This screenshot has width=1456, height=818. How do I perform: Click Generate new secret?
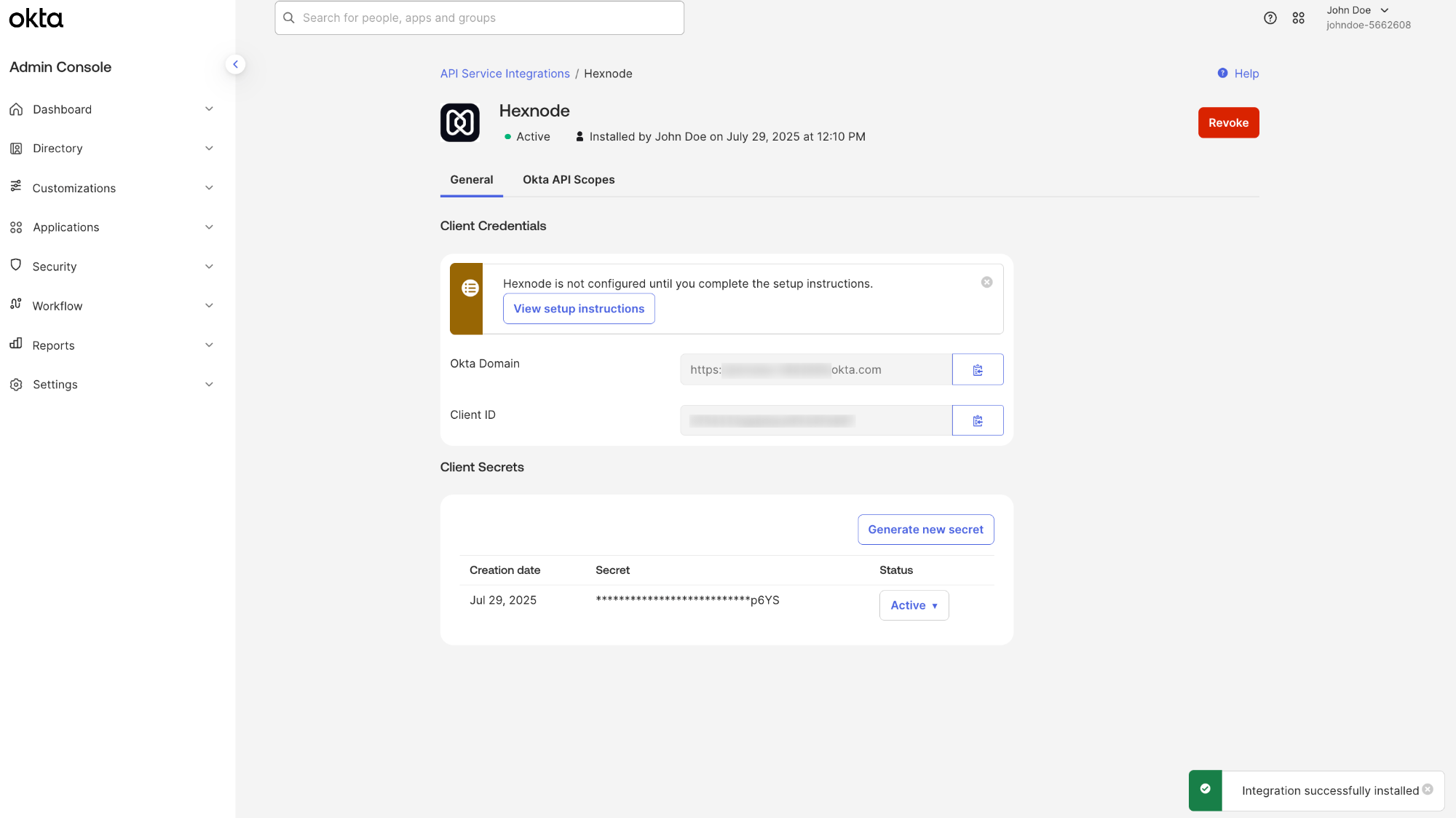[925, 530]
